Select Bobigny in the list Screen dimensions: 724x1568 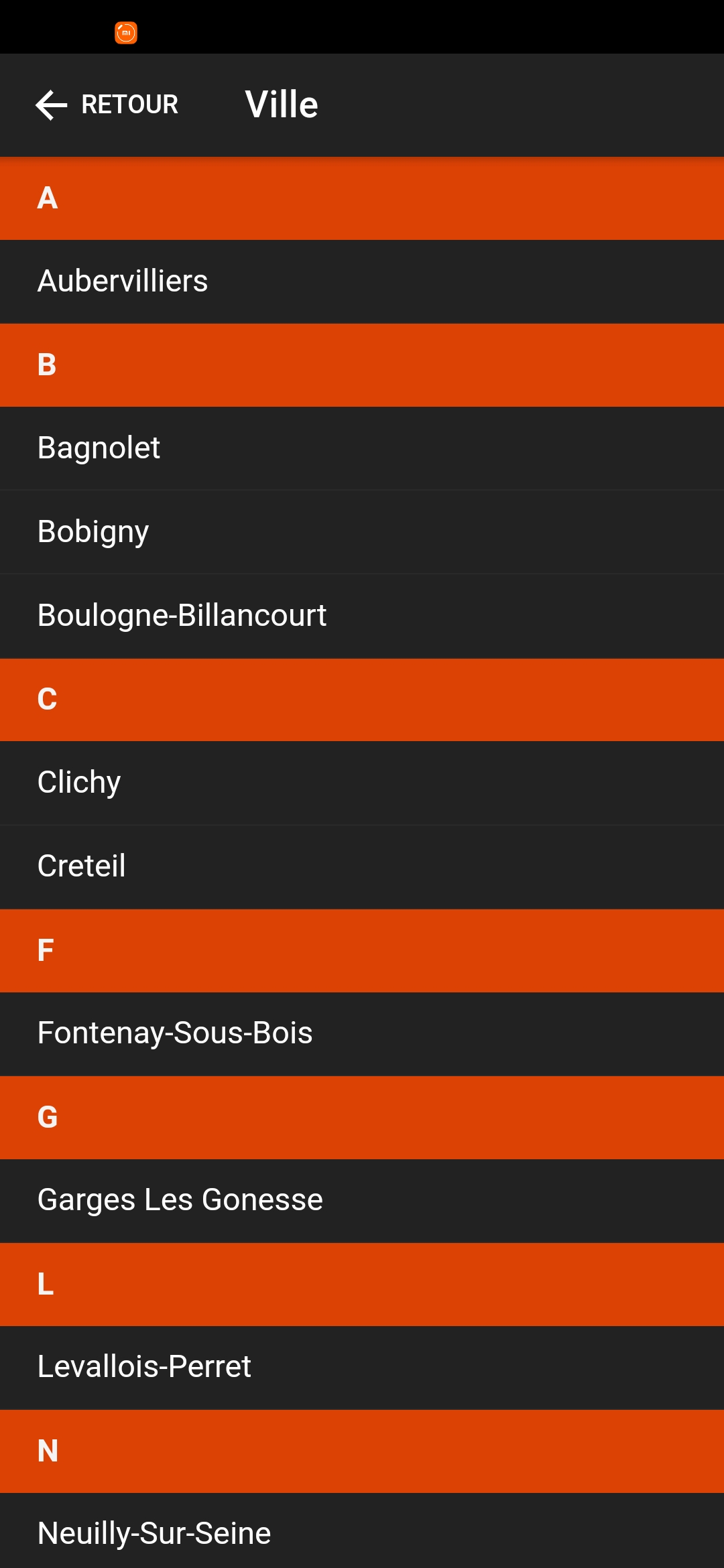pos(362,532)
